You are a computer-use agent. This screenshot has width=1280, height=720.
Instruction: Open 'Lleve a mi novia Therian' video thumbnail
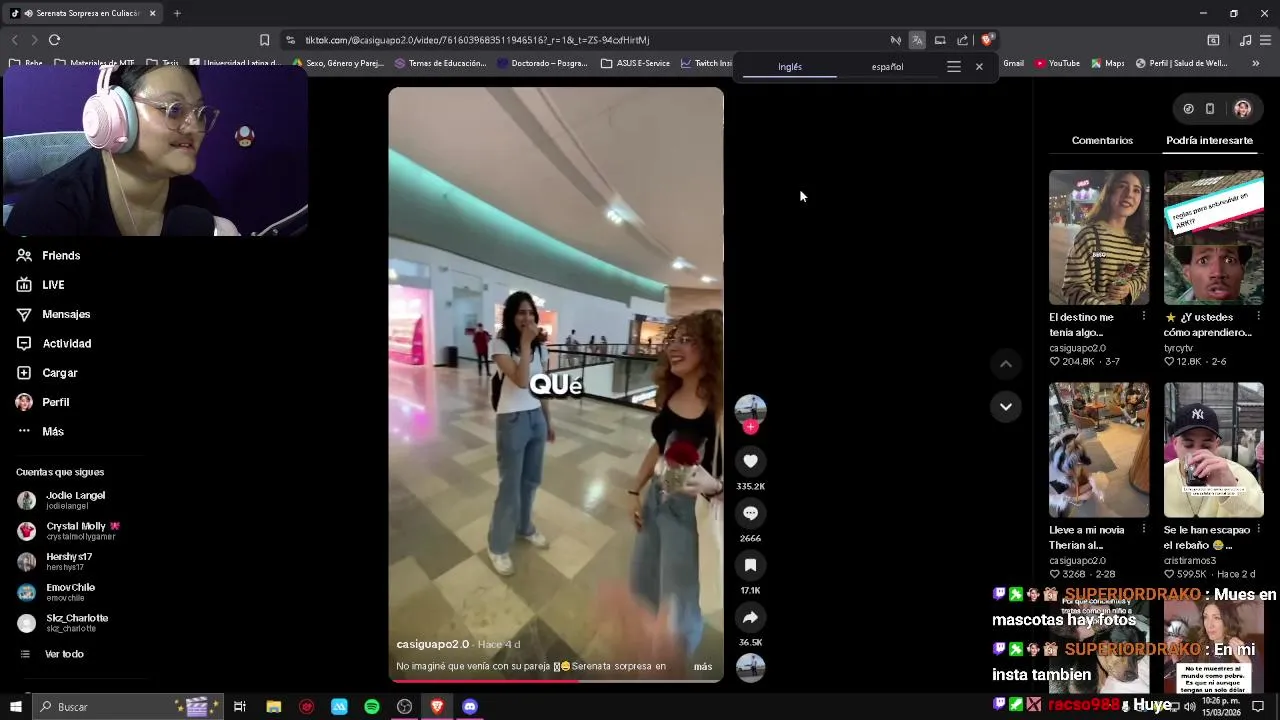coord(1099,450)
